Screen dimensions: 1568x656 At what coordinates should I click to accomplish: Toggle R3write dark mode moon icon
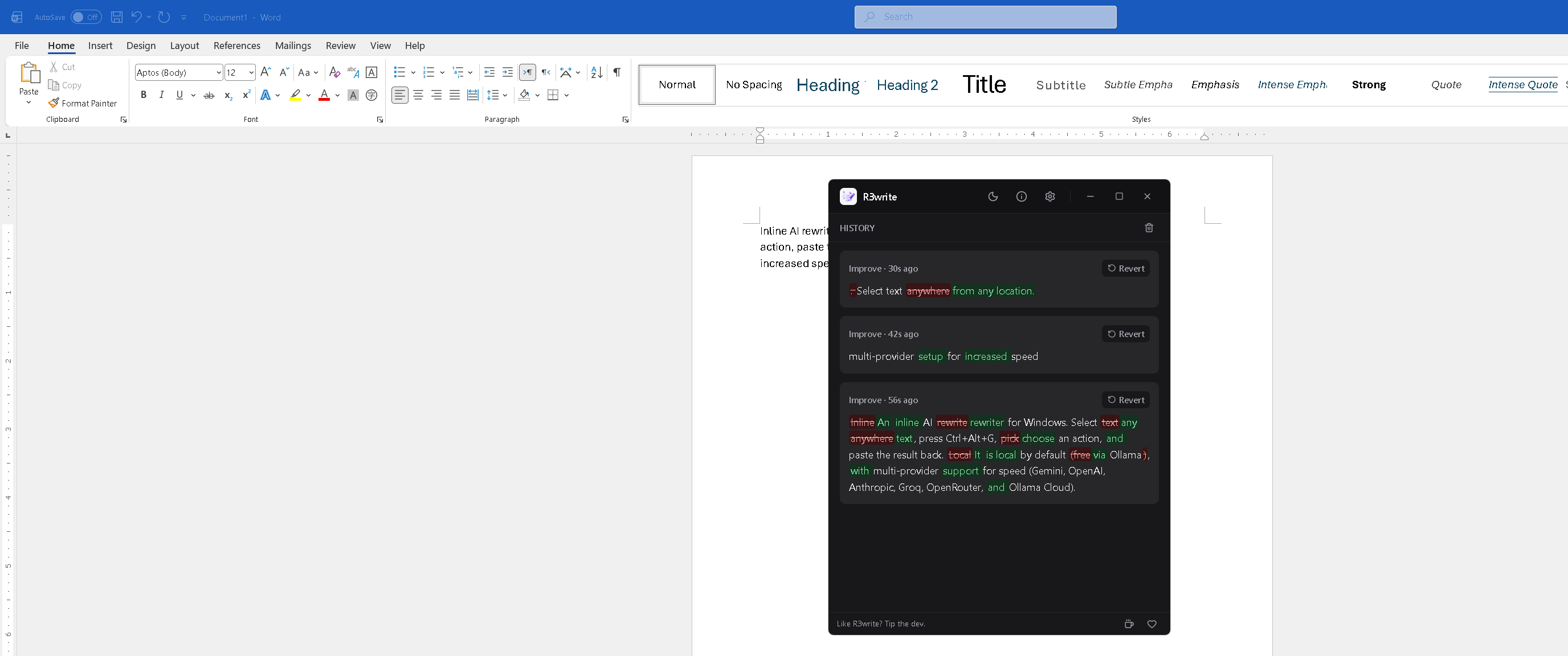(x=993, y=196)
